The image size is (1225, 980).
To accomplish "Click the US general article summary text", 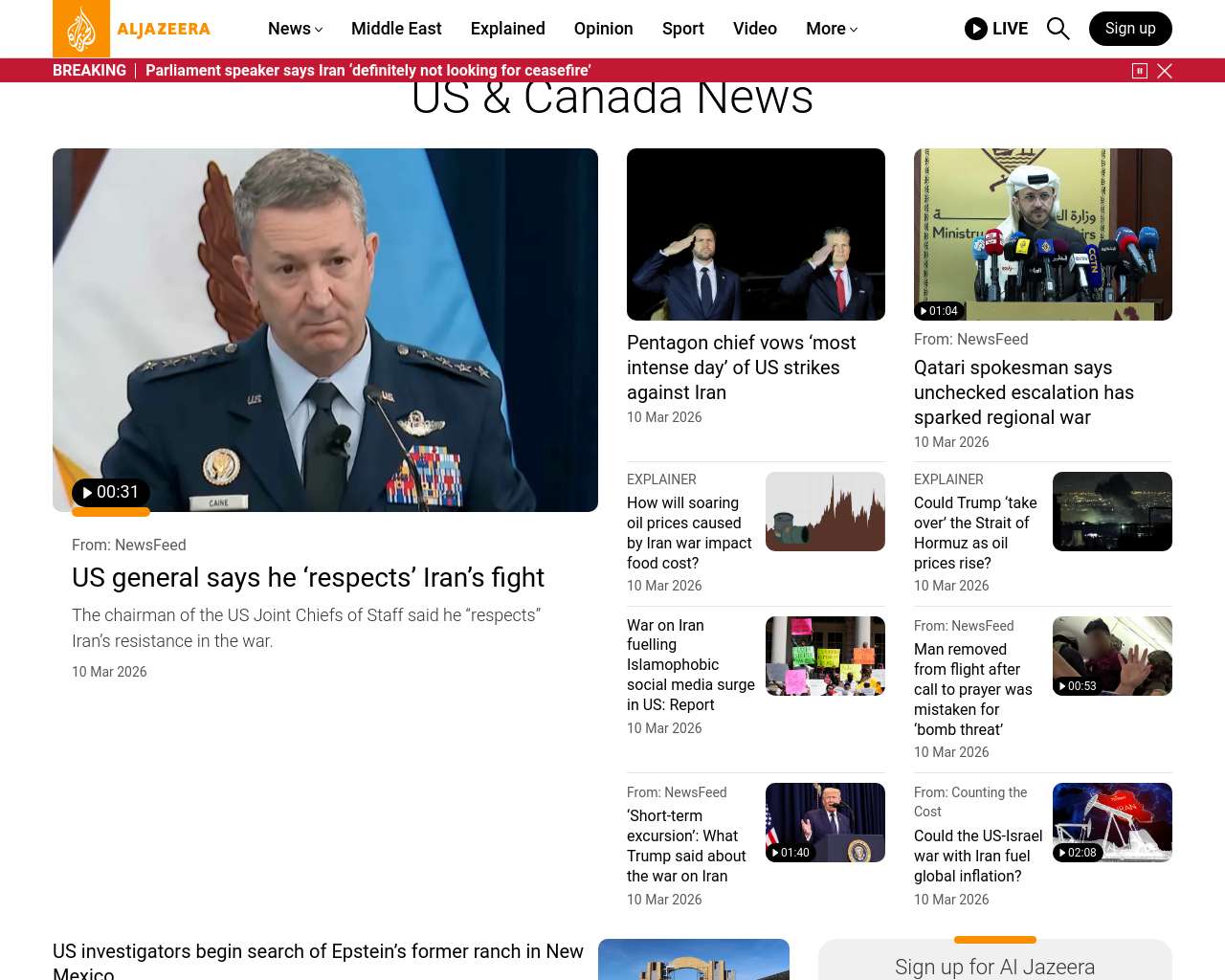I will pos(306,628).
